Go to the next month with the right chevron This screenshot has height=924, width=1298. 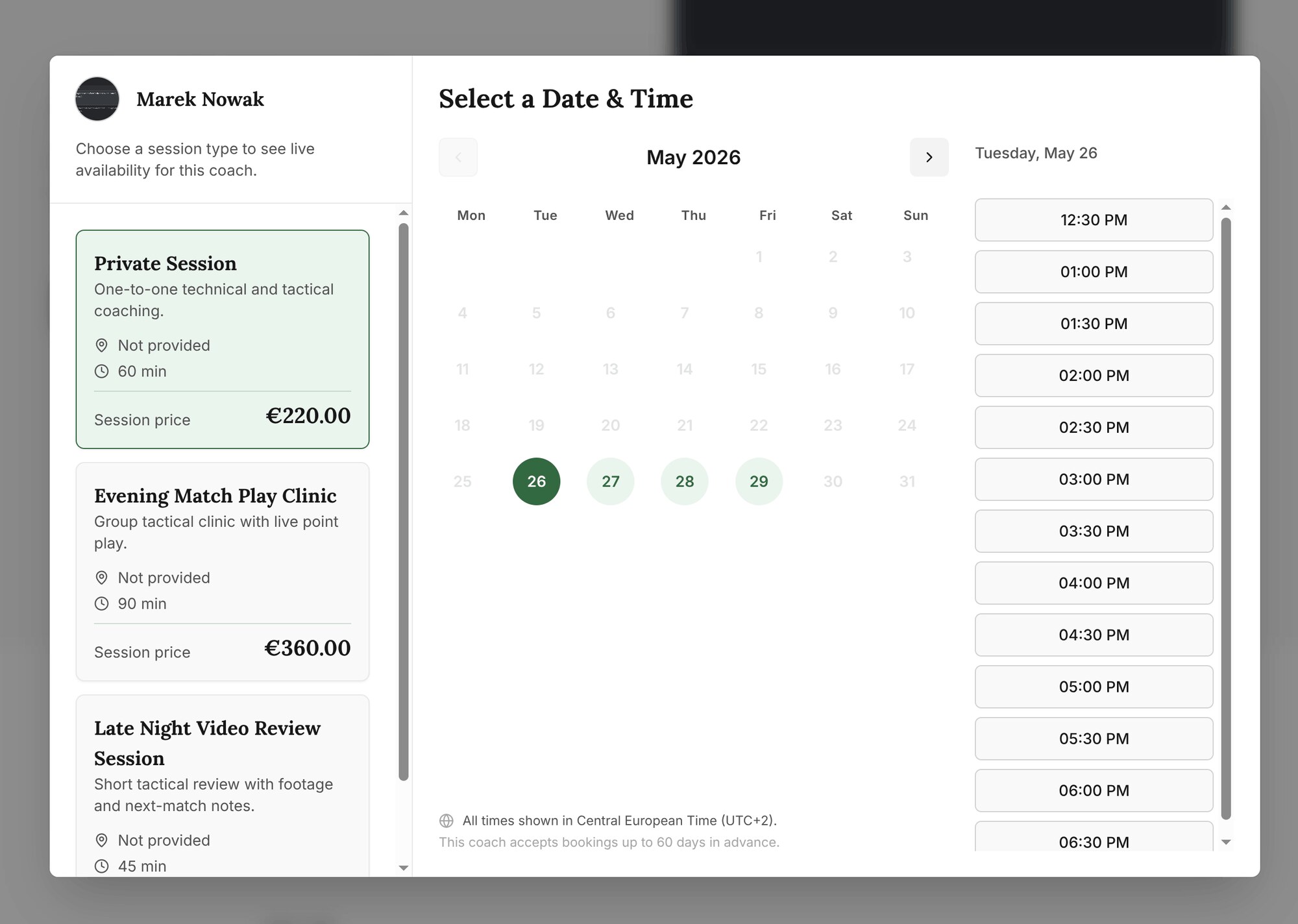(x=929, y=157)
